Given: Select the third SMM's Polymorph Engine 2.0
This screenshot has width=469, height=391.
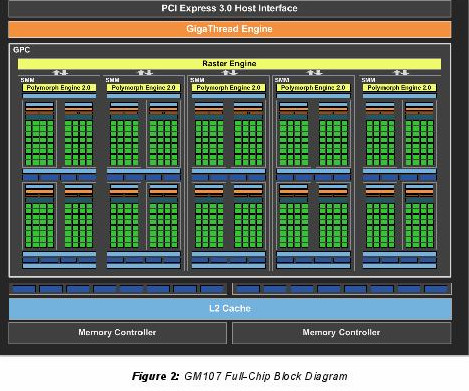Looking at the screenshot, I should 228,88.
